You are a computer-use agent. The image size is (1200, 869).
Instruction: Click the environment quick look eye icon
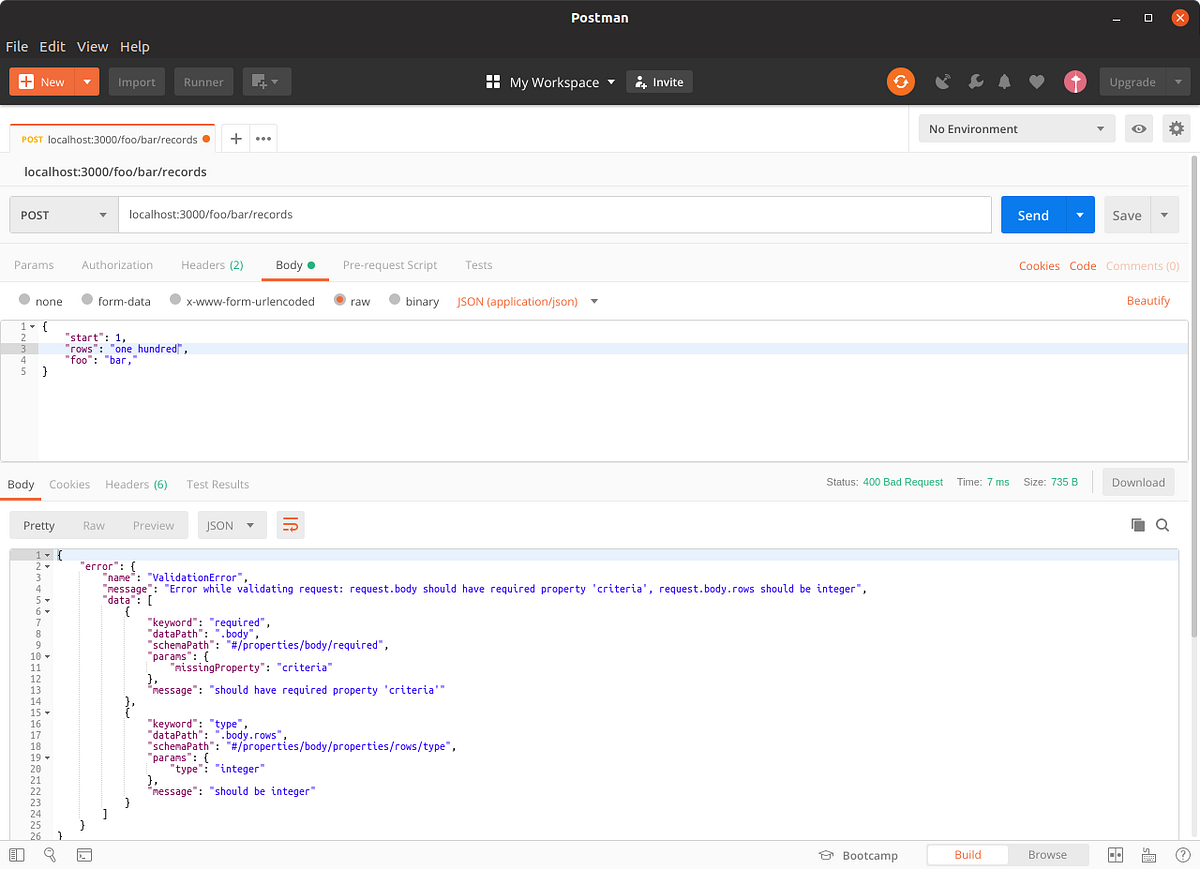coord(1138,129)
